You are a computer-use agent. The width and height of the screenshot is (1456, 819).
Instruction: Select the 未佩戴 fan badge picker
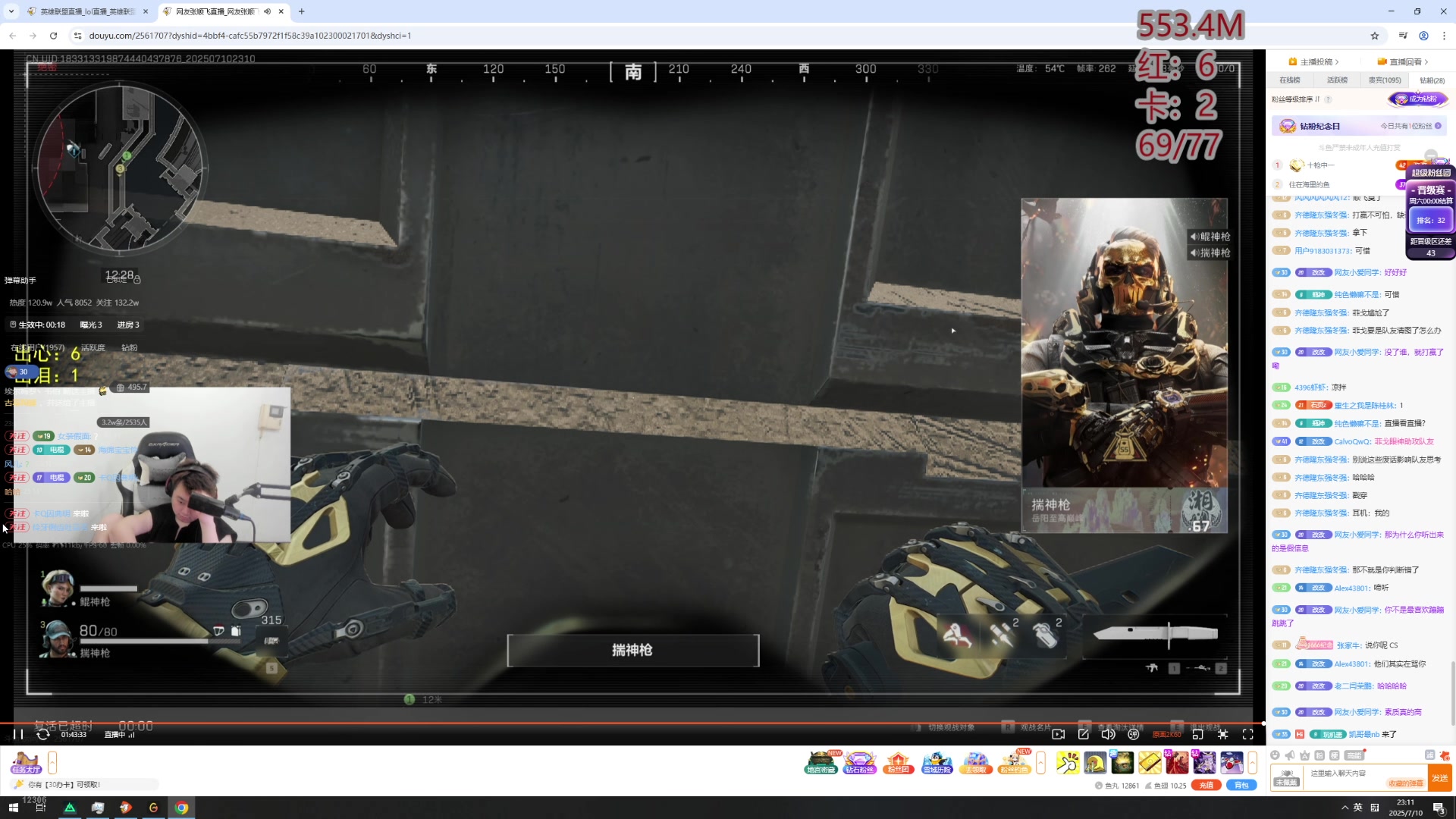tap(1287, 779)
